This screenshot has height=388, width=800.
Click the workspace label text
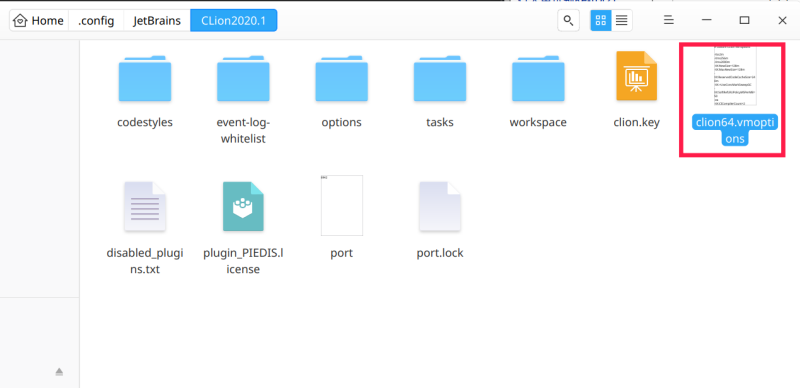coord(538,123)
